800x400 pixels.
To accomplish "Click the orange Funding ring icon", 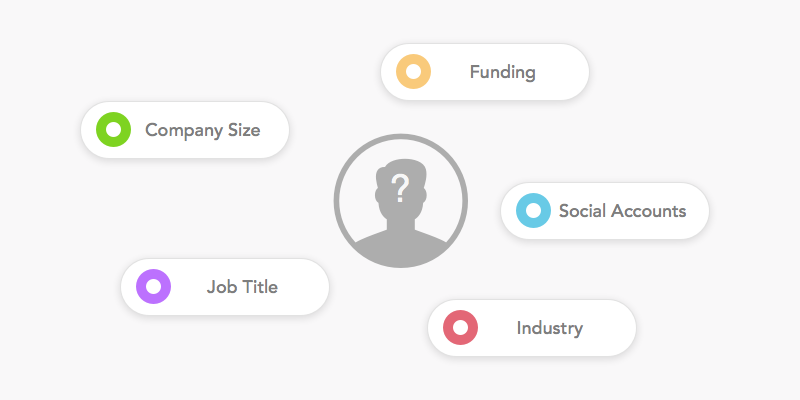I will coord(414,71).
